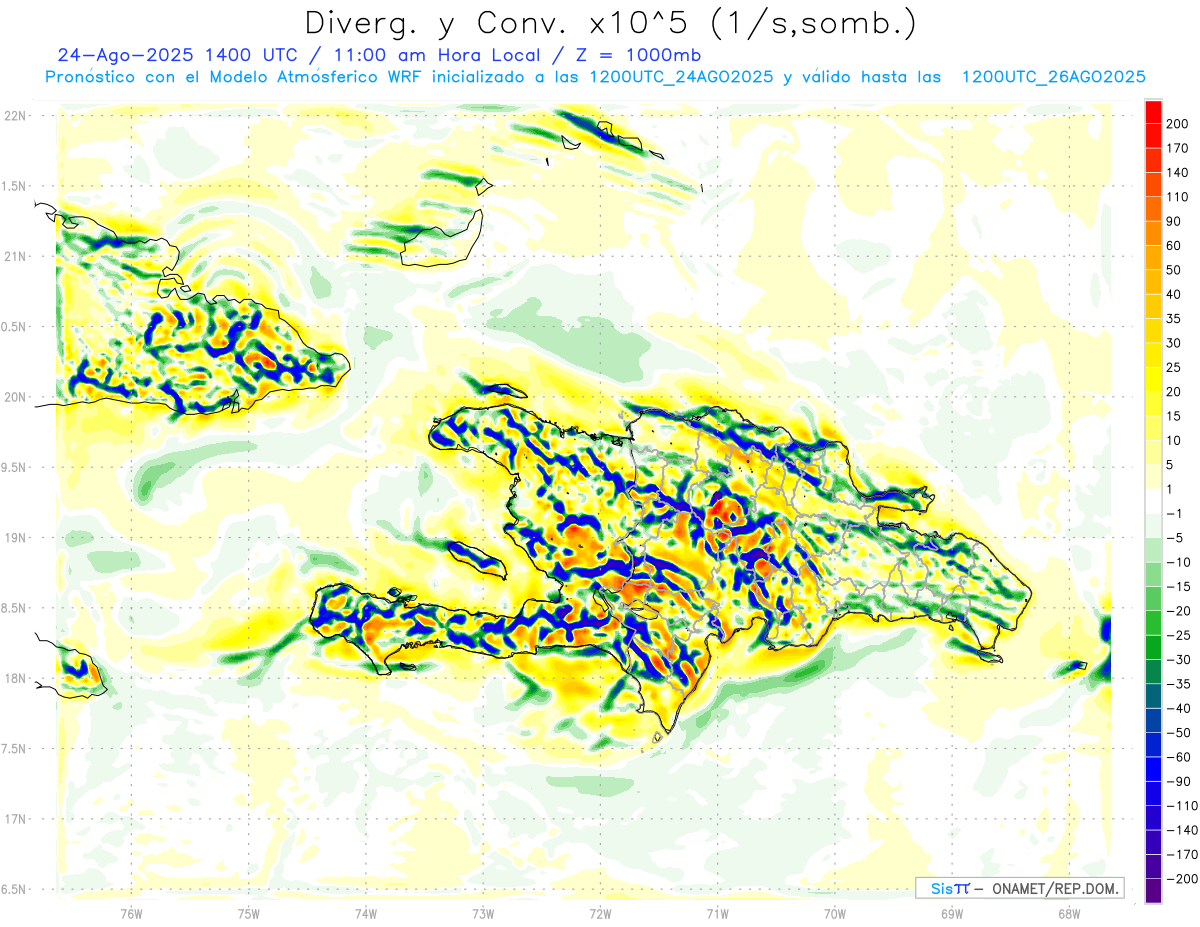Click the longitude label '75W'

pyautogui.click(x=249, y=912)
